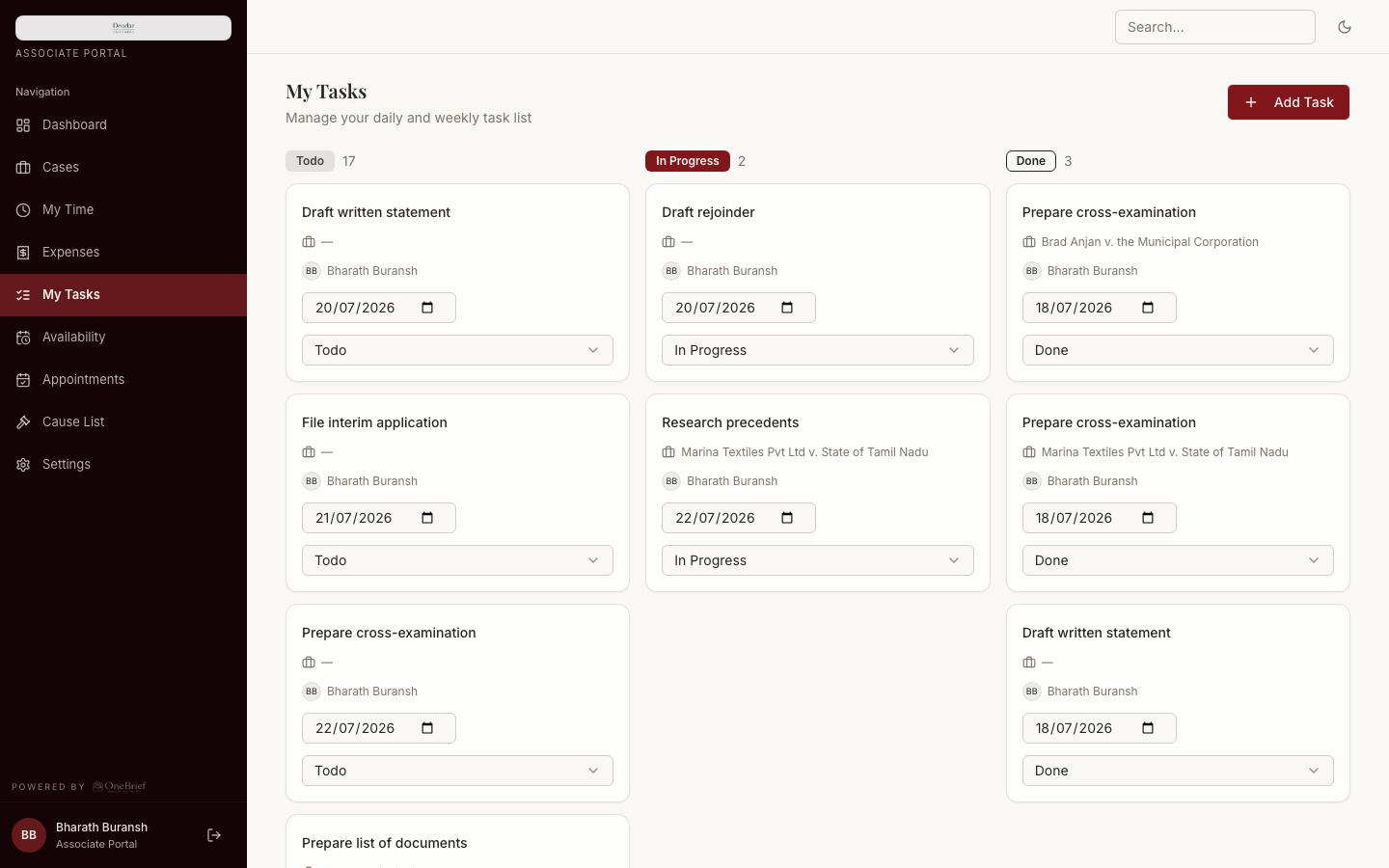1389x868 pixels.
Task: Click the logout icon beside Bharath Buransh
Action: (x=214, y=835)
